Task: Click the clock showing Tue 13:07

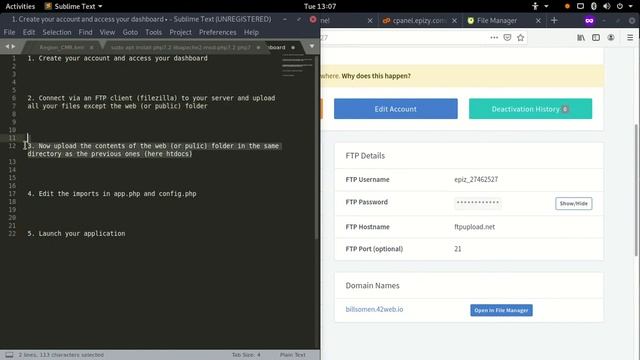Action: point(320,6)
